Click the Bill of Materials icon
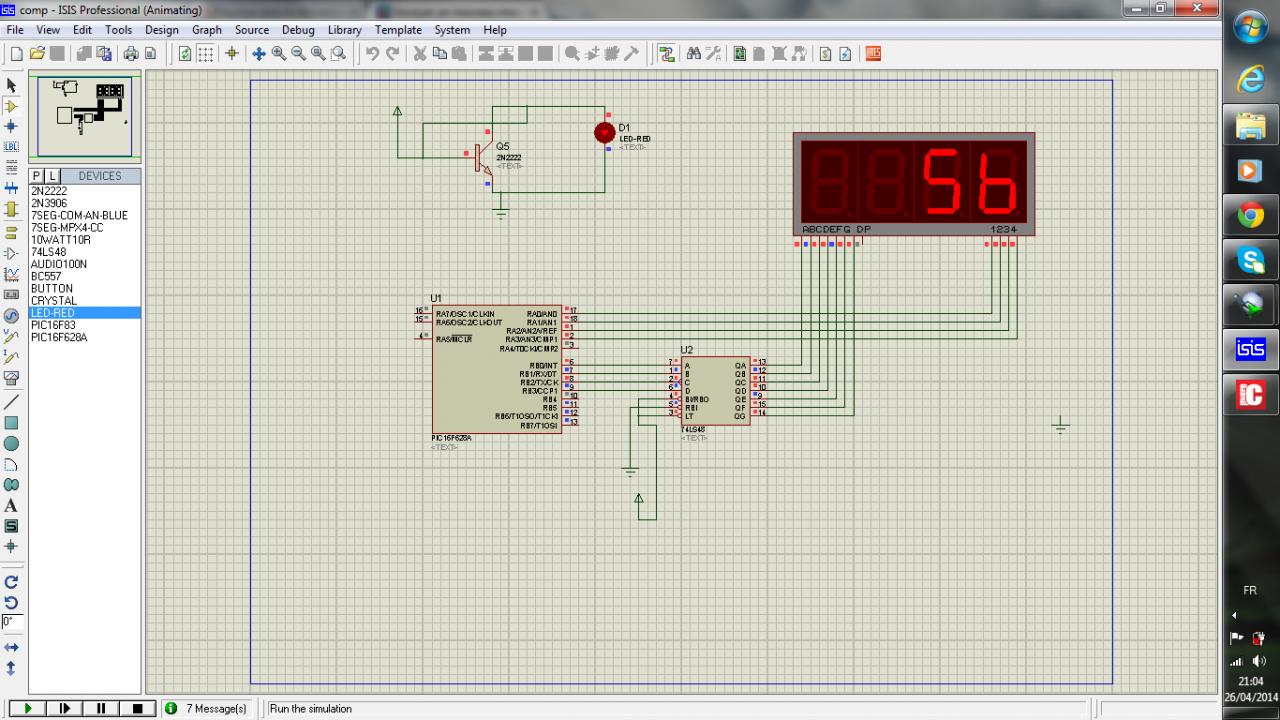The width and height of the screenshot is (1280, 720). coord(825,54)
